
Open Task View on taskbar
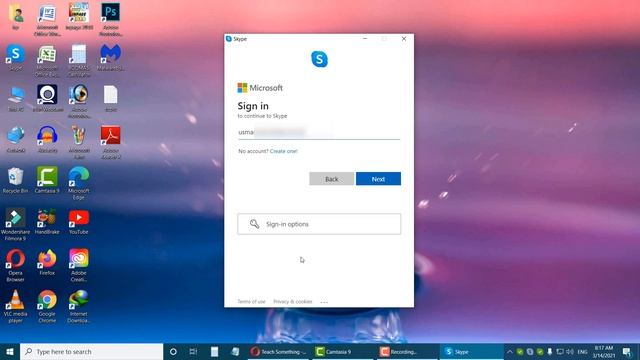(193, 351)
